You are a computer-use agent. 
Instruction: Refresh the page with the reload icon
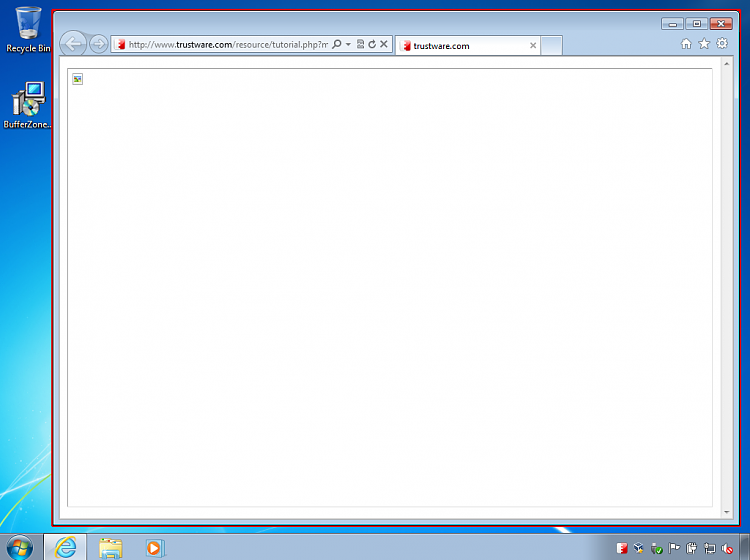pos(372,44)
